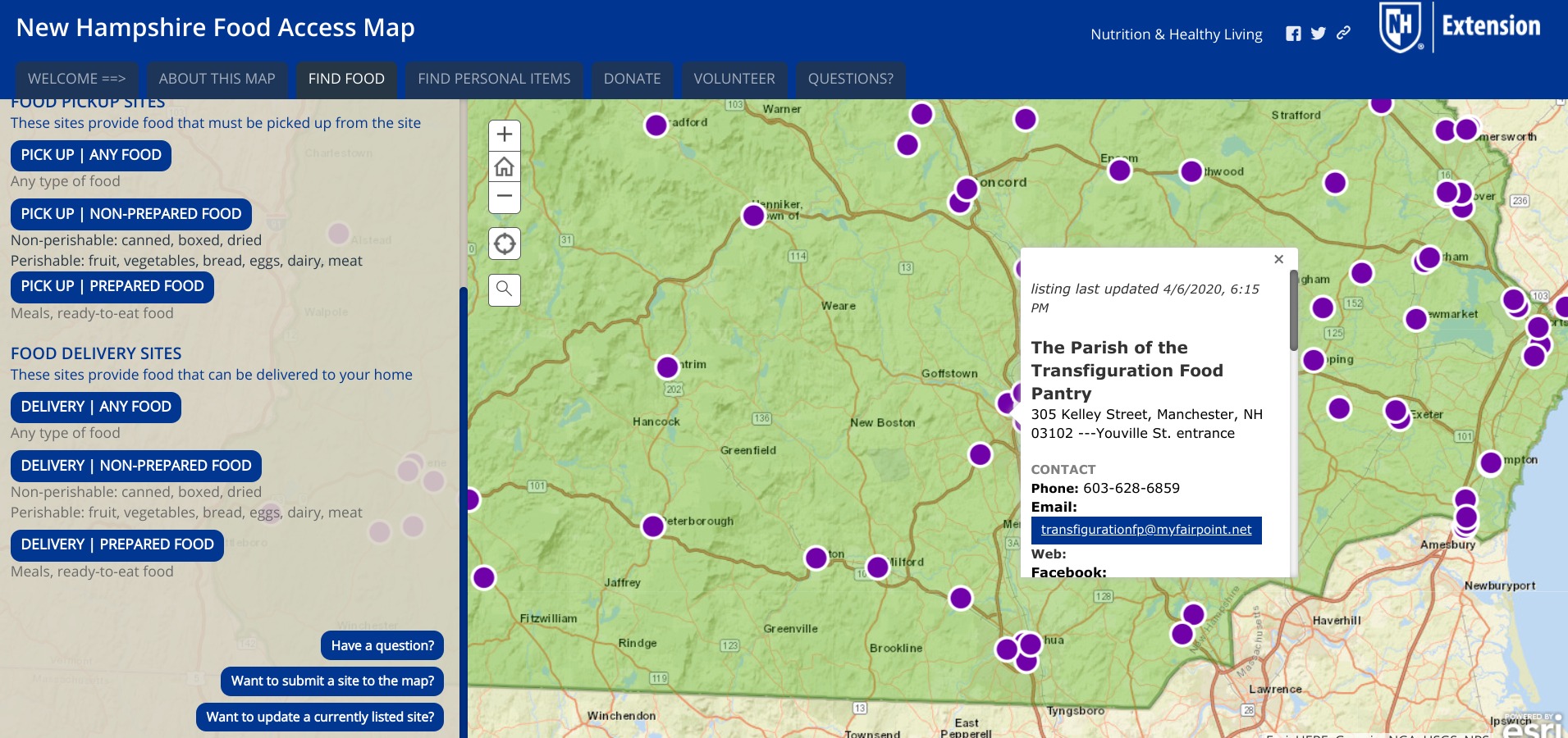Open the UNH Extension logo
The width and height of the screenshot is (1568, 738).
[x=1461, y=27]
